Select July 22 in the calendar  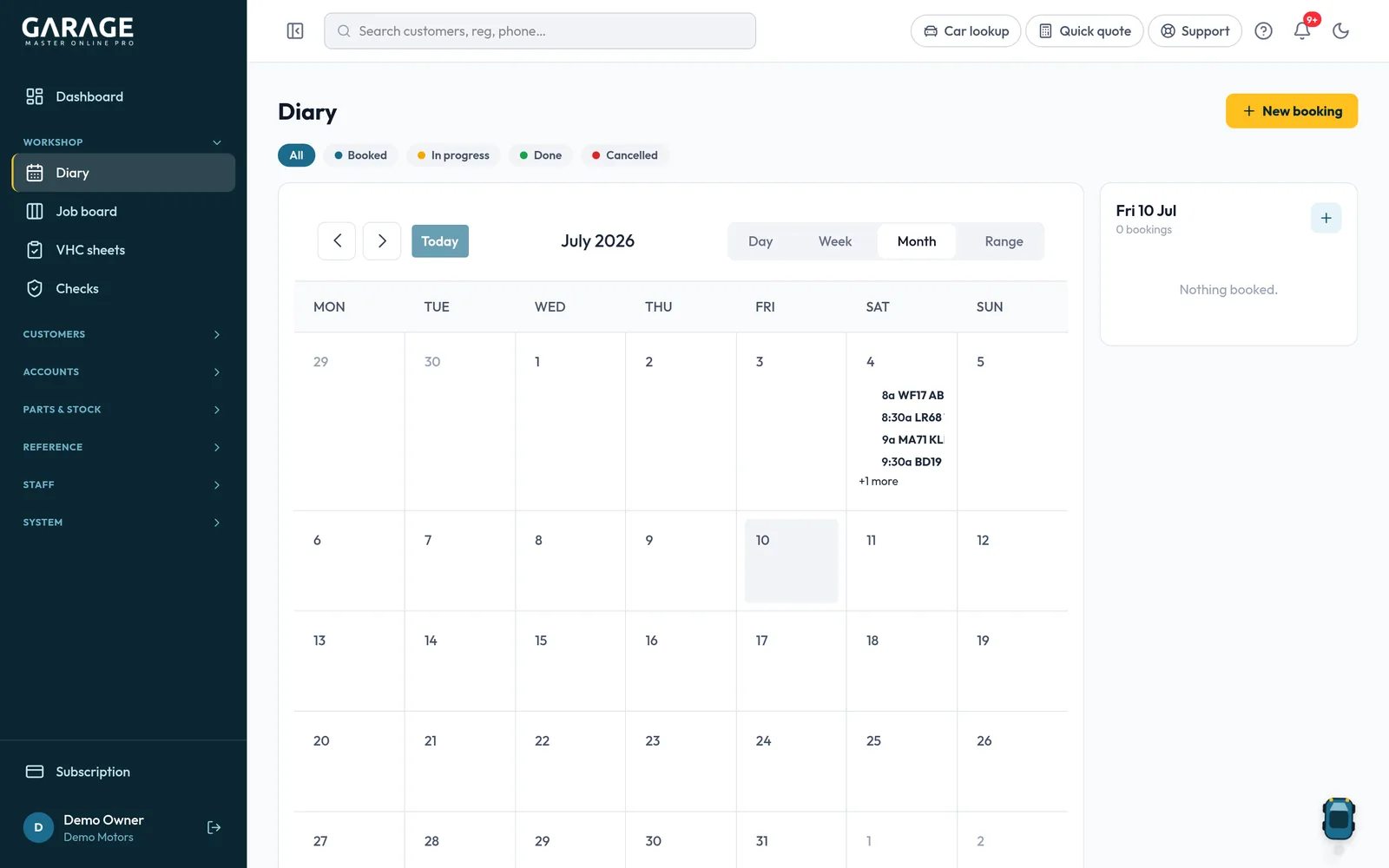pyautogui.click(x=570, y=761)
